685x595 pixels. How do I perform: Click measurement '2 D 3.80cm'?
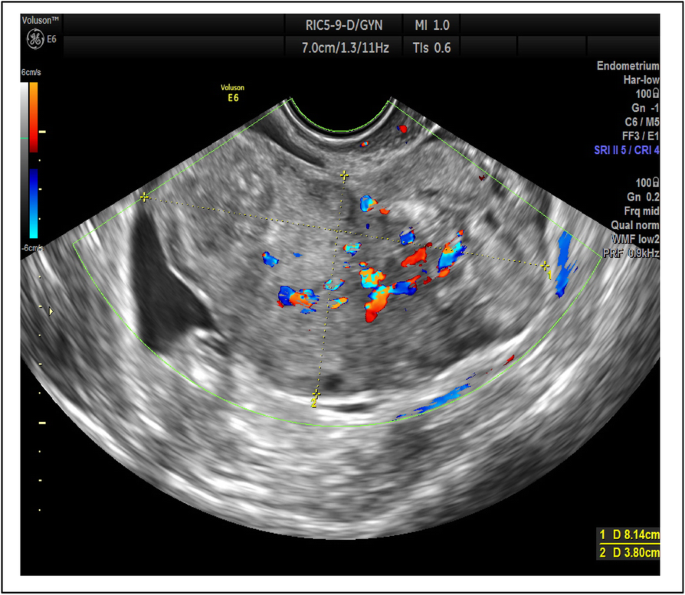pos(629,552)
